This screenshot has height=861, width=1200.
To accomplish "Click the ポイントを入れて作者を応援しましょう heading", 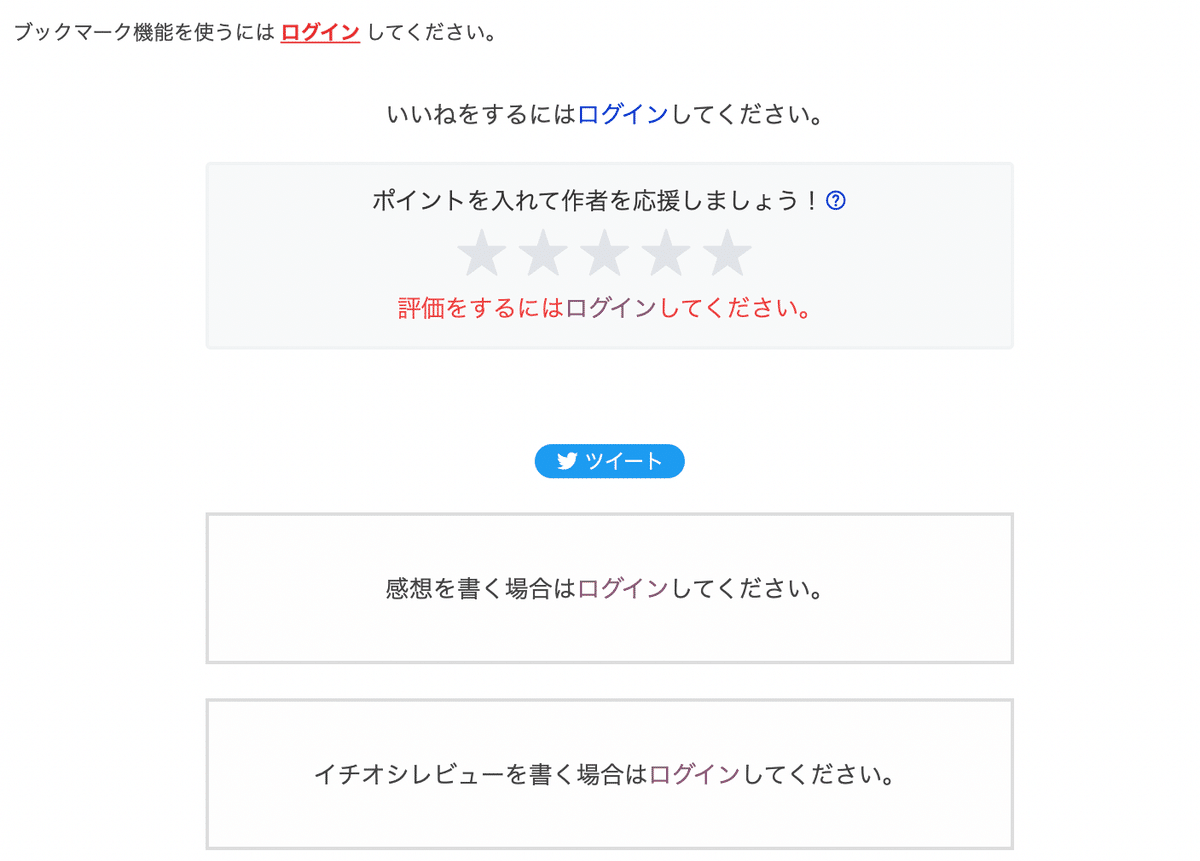I will tap(597, 201).
